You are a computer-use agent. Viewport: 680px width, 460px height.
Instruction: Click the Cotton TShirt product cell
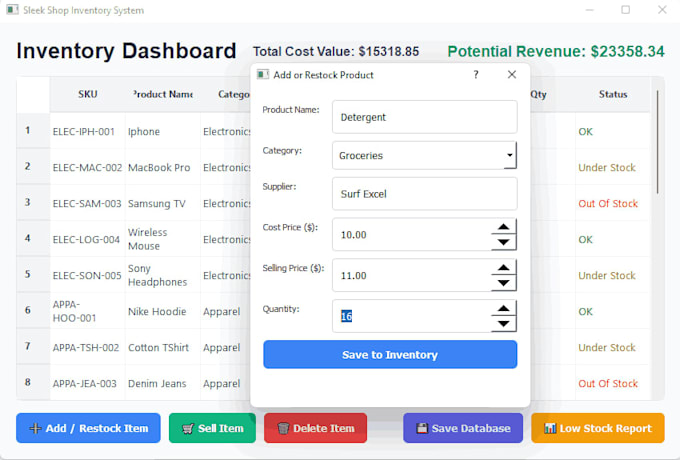click(163, 347)
